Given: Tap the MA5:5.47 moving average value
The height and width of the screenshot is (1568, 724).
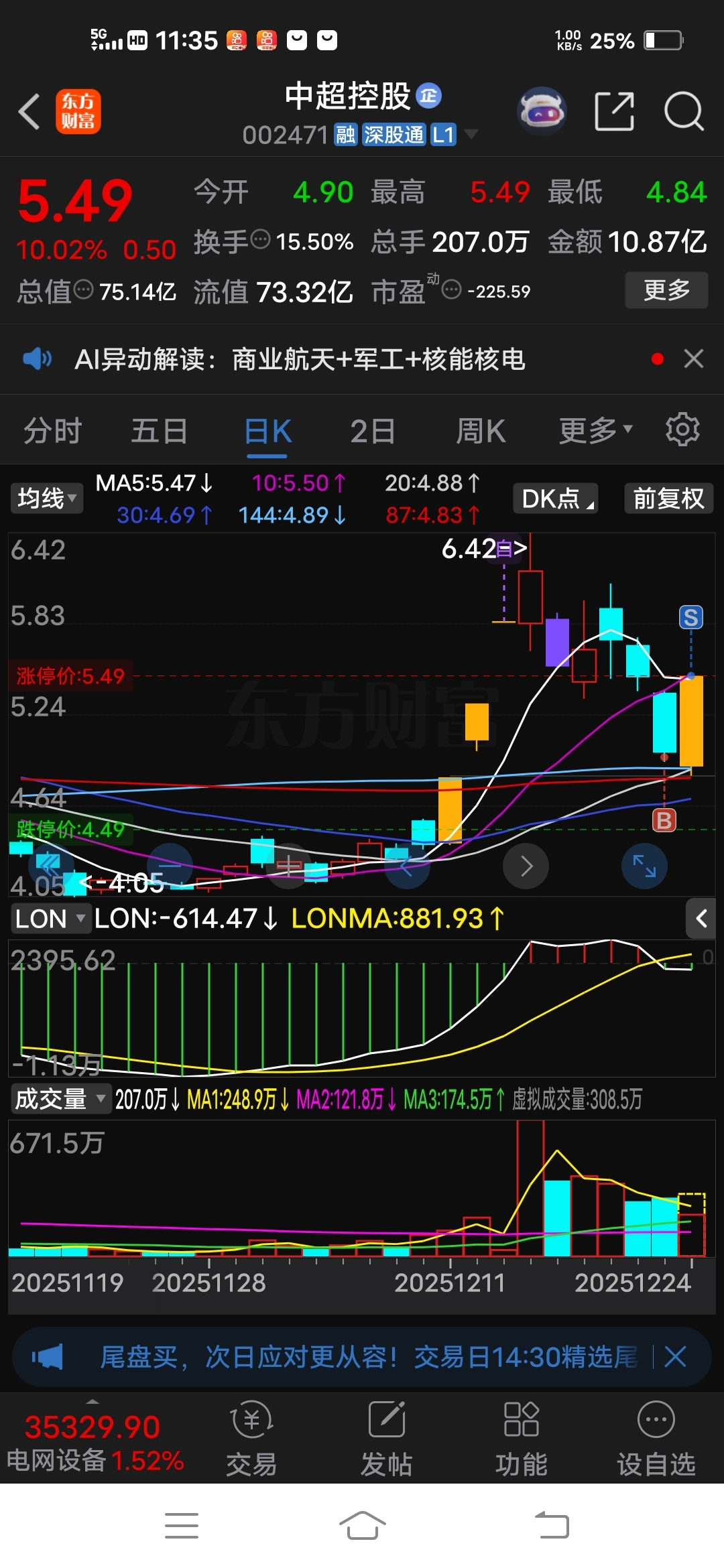Looking at the screenshot, I should [154, 482].
